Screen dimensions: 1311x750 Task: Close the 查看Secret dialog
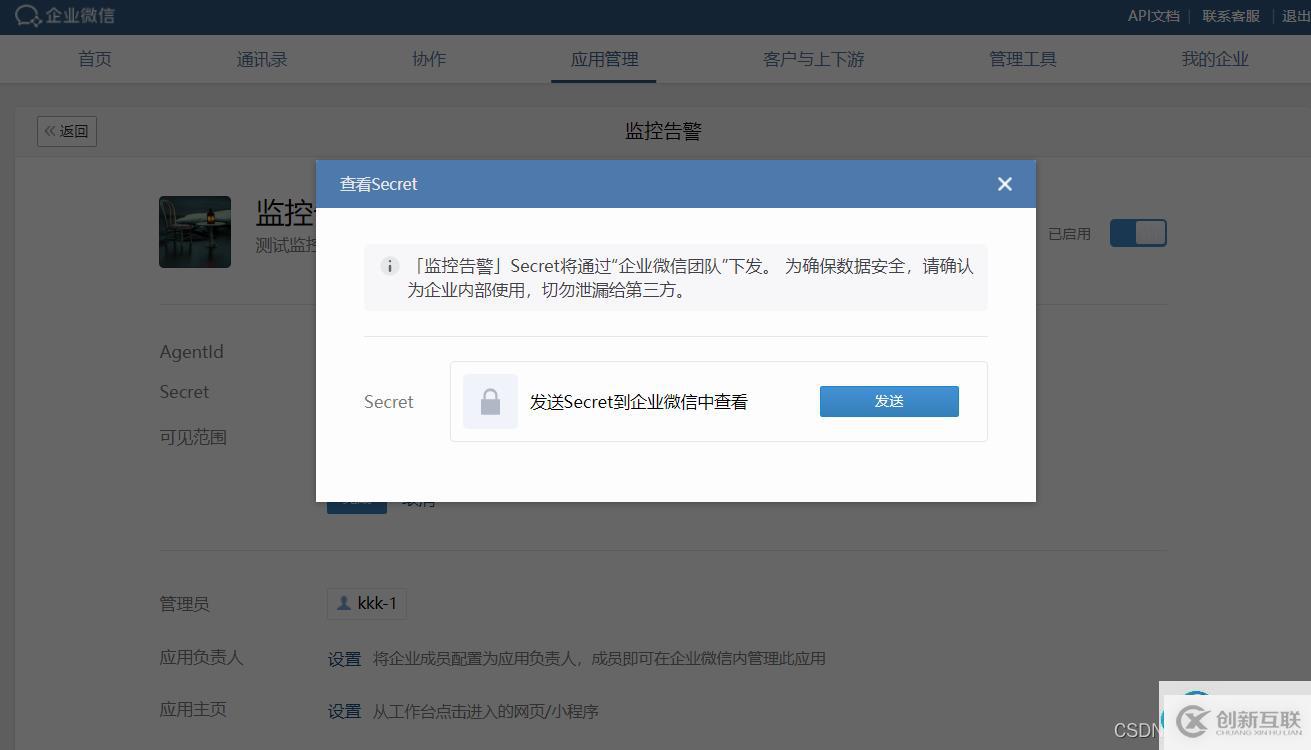(1005, 184)
